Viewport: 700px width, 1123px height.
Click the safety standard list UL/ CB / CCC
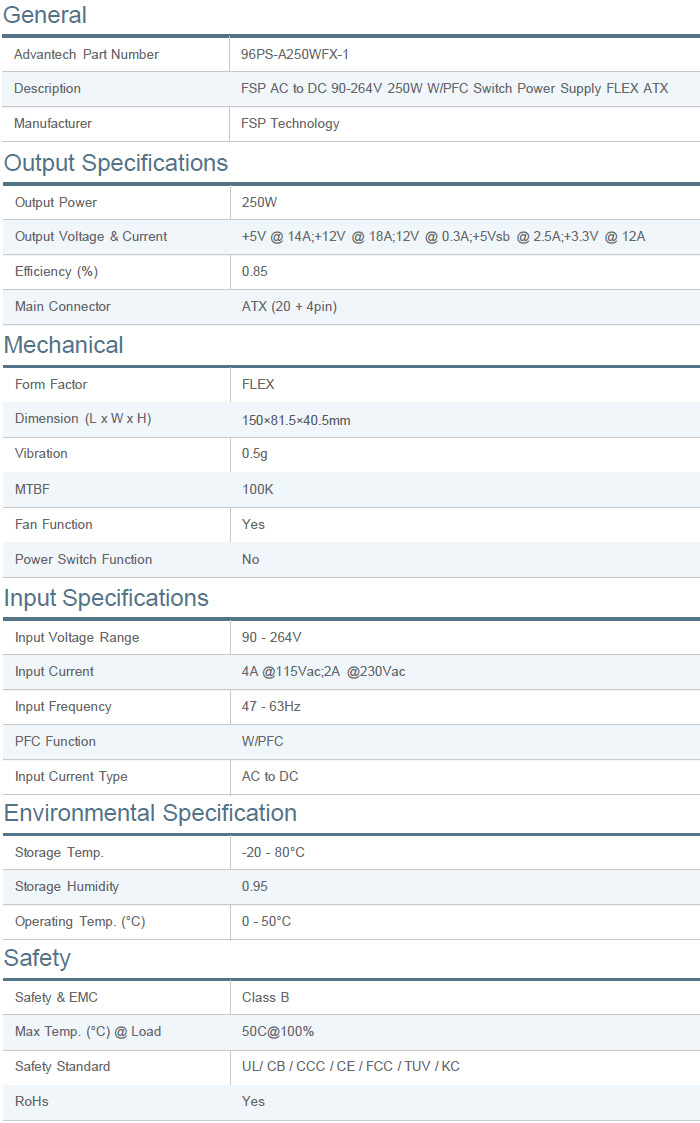[x=350, y=1067]
